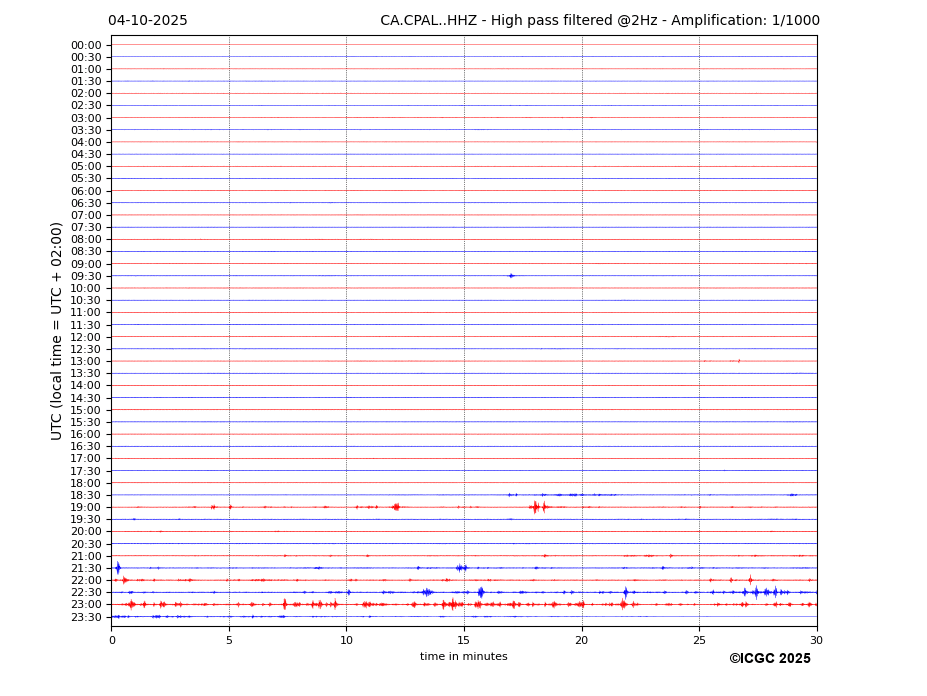The width and height of the screenshot is (927, 696).
Task: Click the blue 21:30 spike at trace start
Action: coord(118,568)
